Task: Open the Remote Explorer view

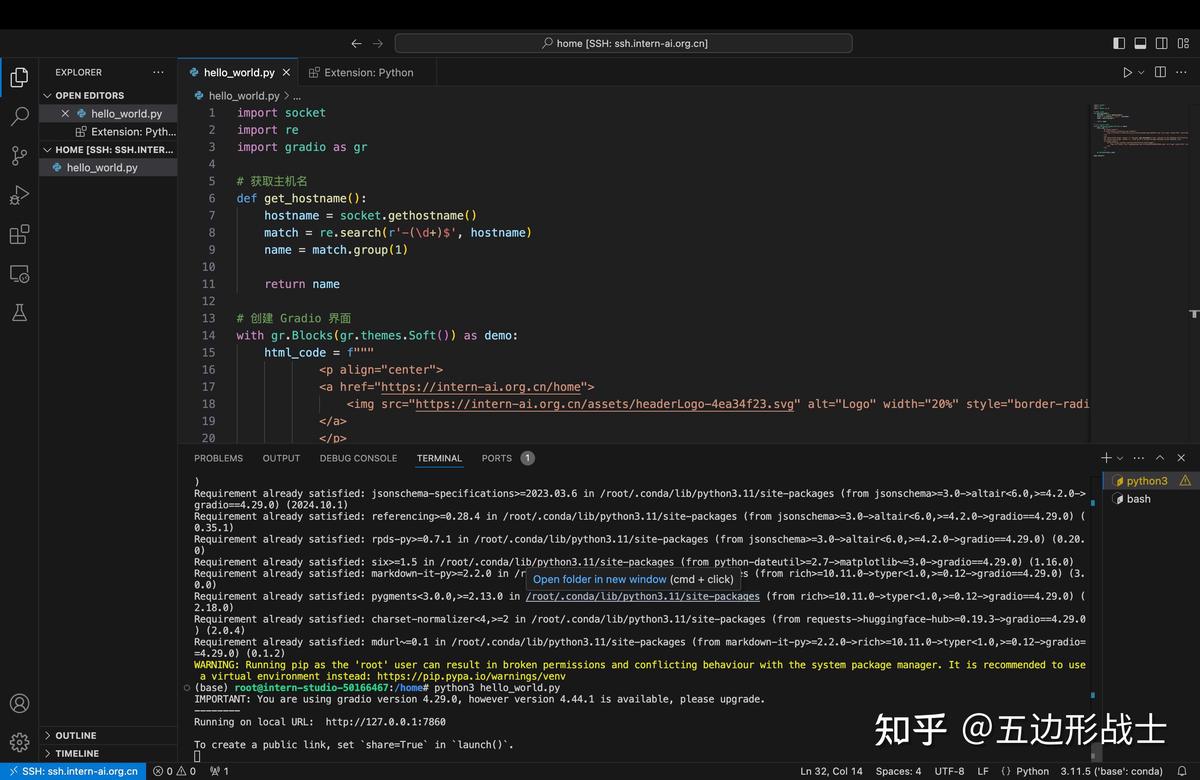Action: (x=19, y=274)
